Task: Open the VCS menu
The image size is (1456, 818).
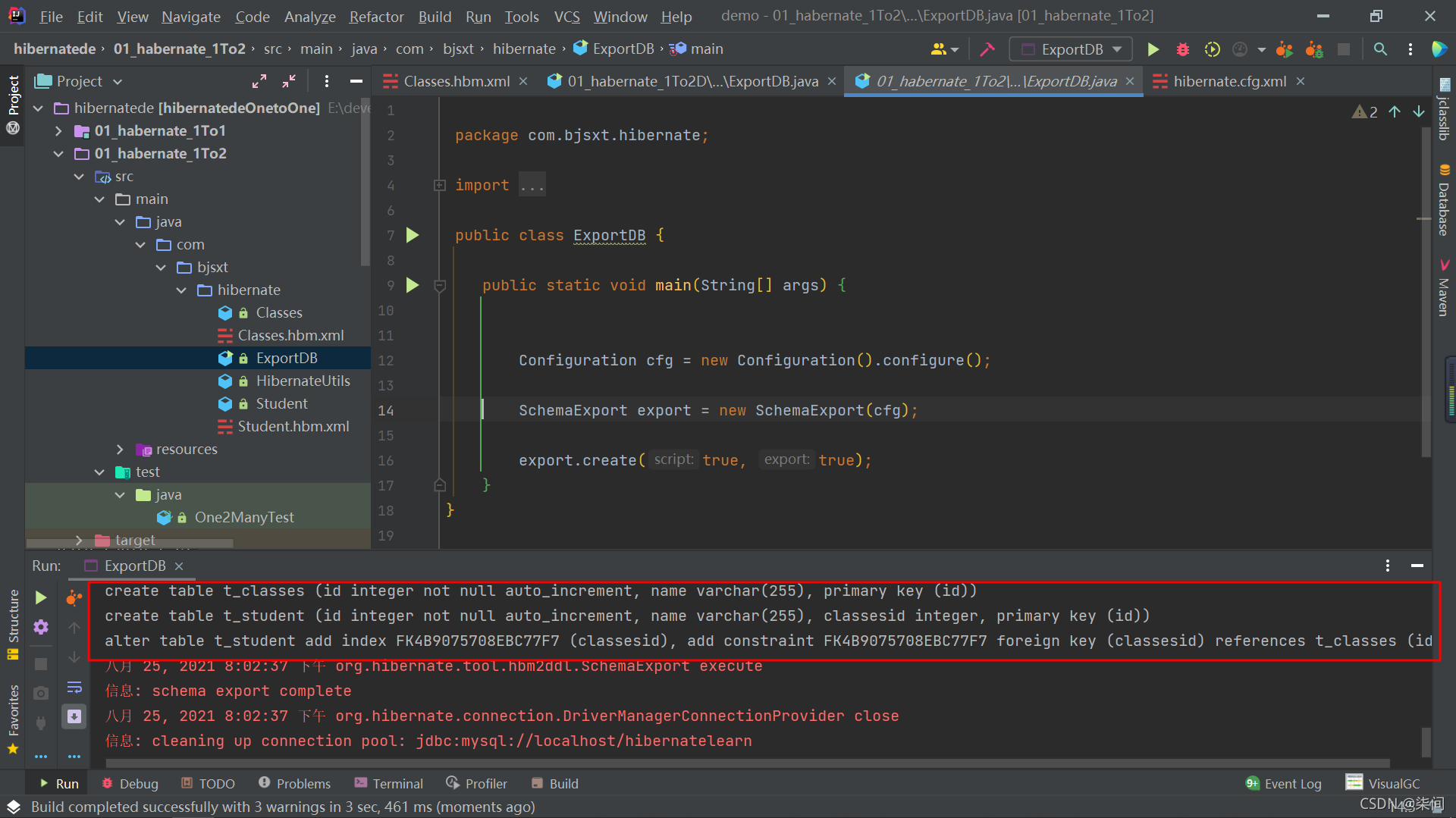Action: 566,16
